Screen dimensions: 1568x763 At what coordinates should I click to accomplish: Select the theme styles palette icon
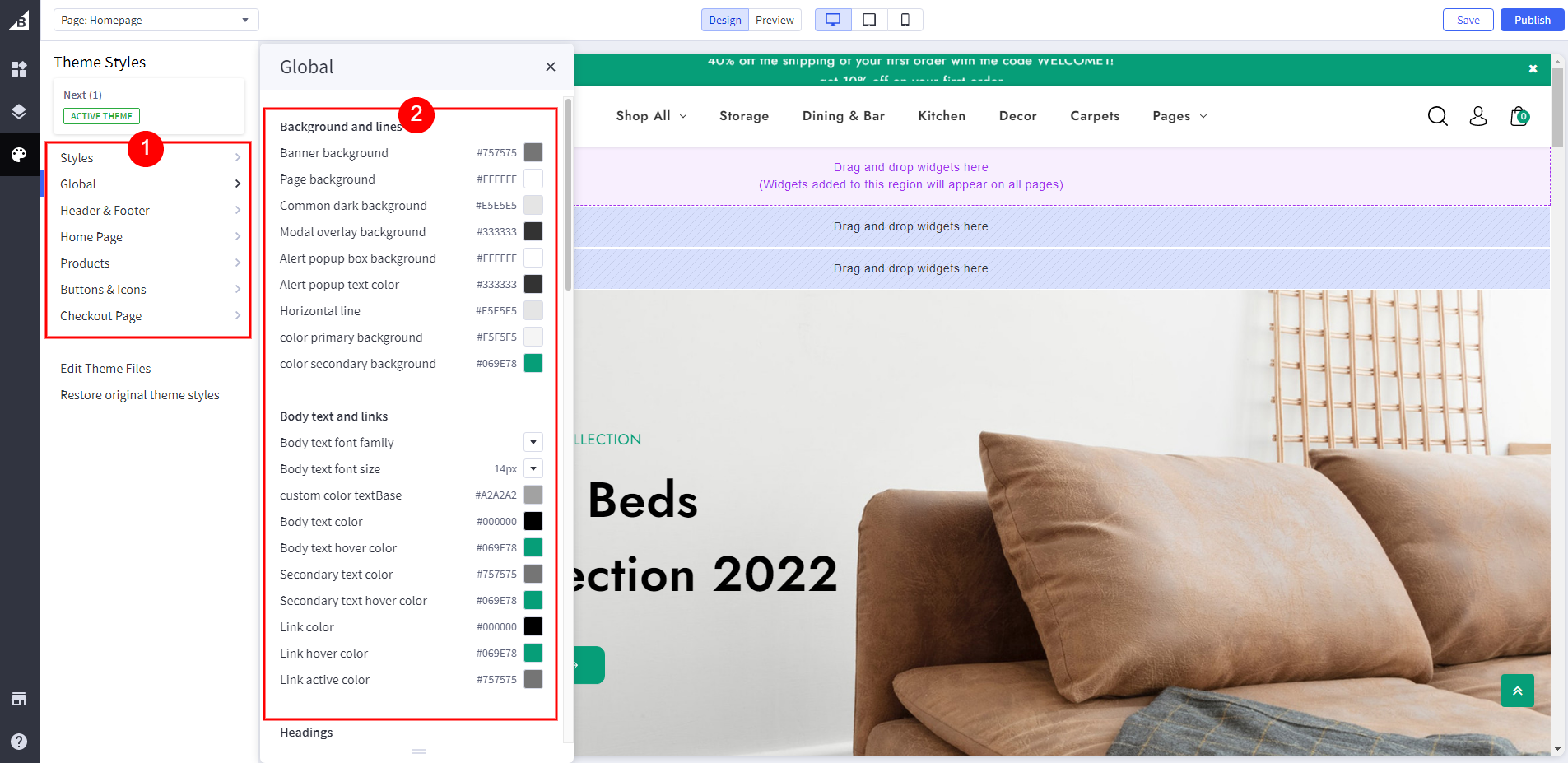pos(19,155)
